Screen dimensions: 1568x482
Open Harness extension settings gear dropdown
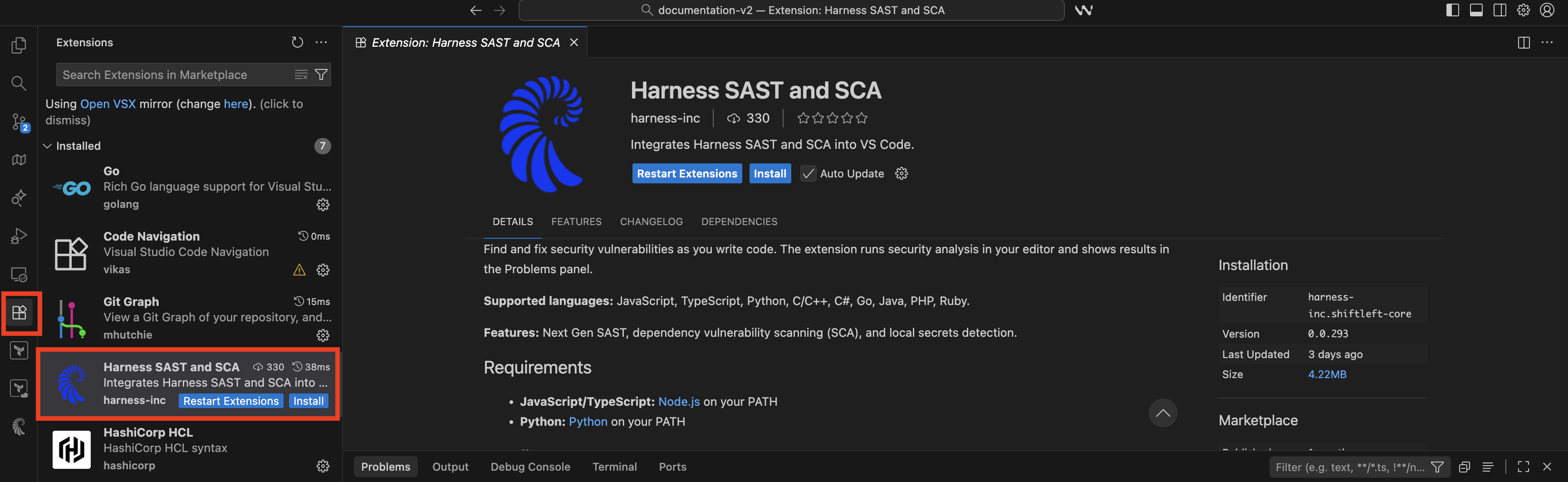click(902, 173)
